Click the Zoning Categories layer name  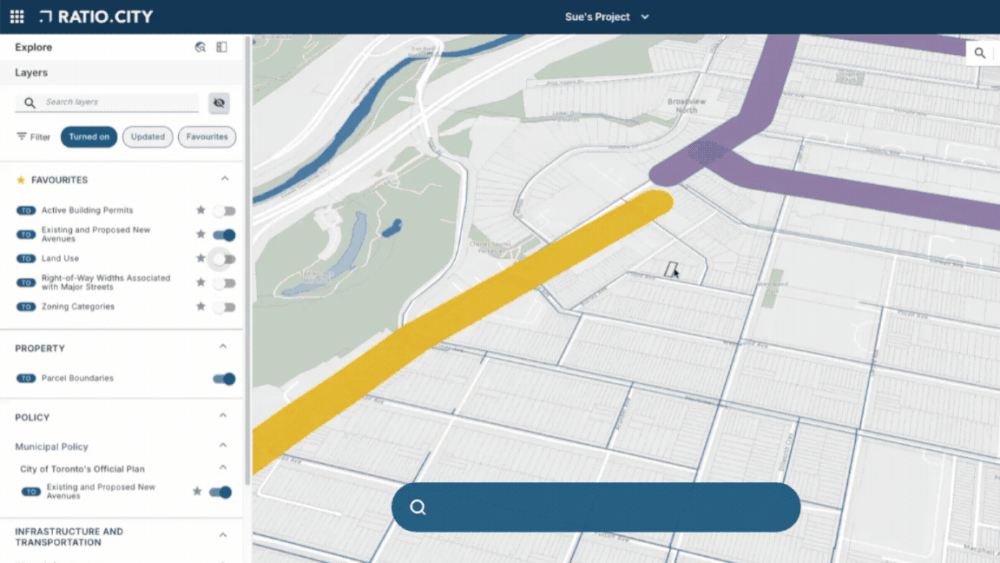pos(78,307)
